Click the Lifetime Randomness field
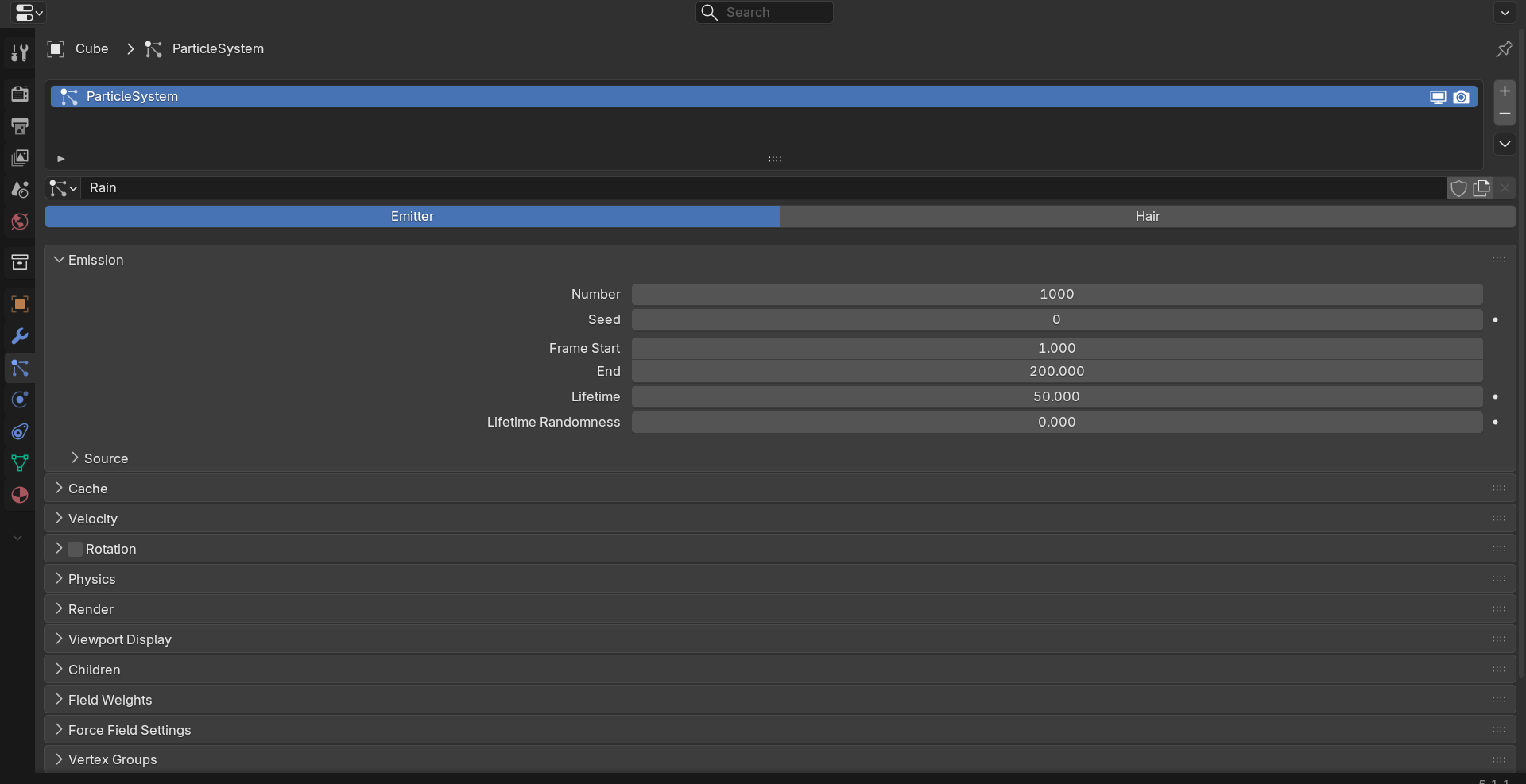 (1057, 423)
